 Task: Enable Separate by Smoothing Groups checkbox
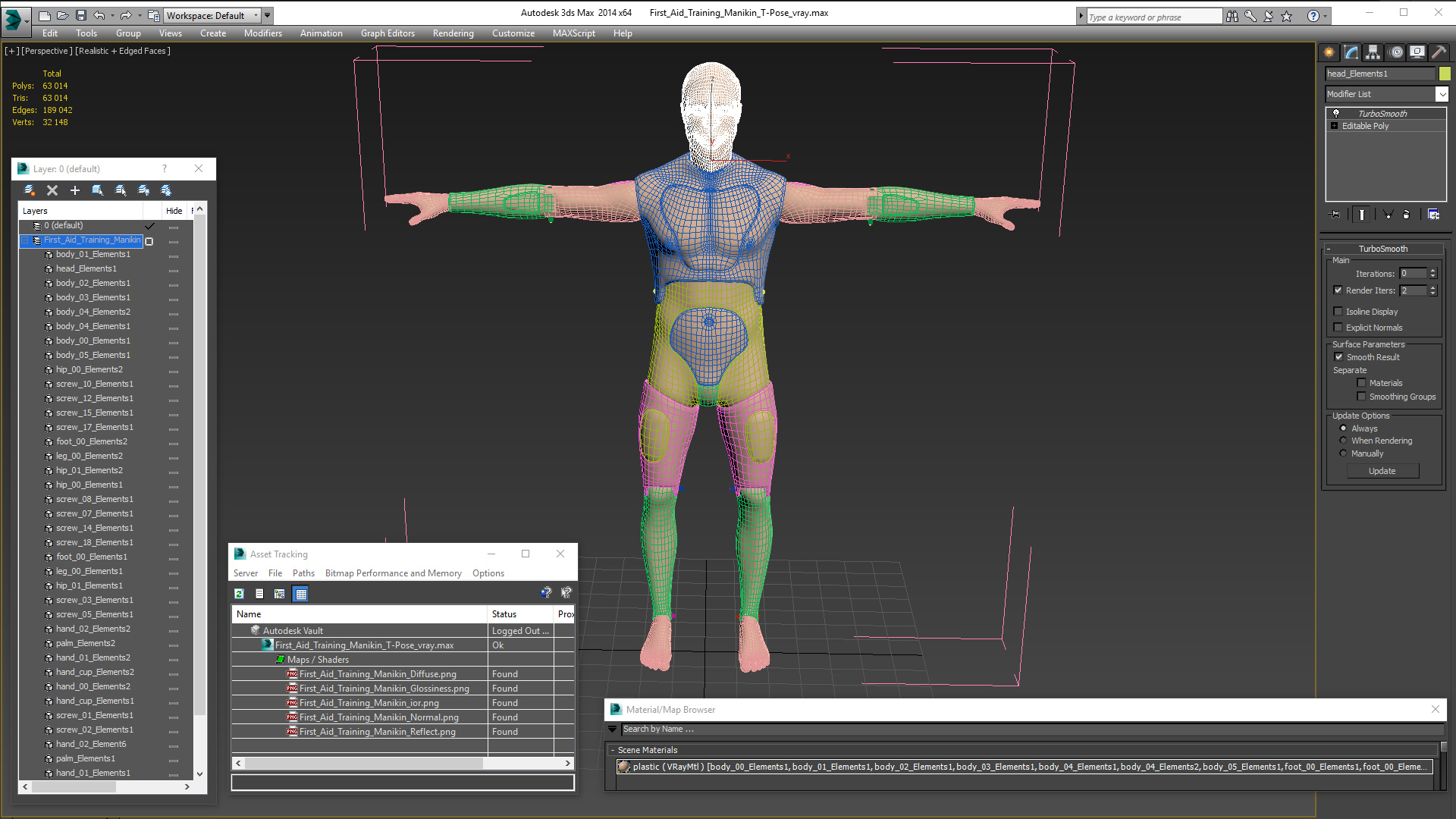point(1362,397)
